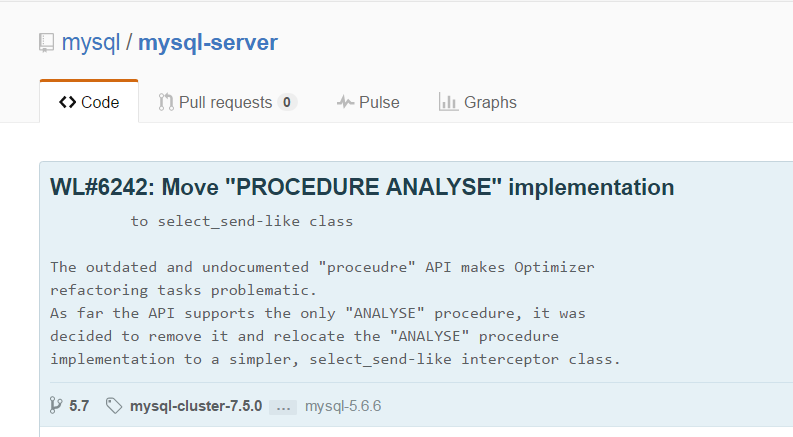The image size is (793, 437).
Task: Click the branch icon beside 5.7
Action: coord(56,406)
